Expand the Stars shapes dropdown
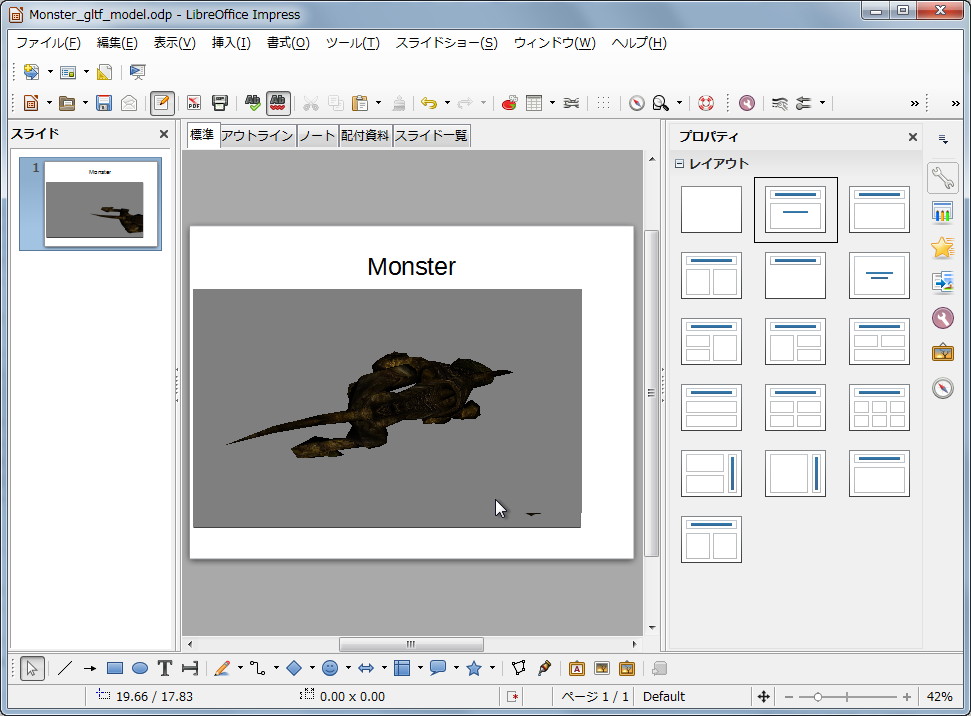 click(491, 667)
